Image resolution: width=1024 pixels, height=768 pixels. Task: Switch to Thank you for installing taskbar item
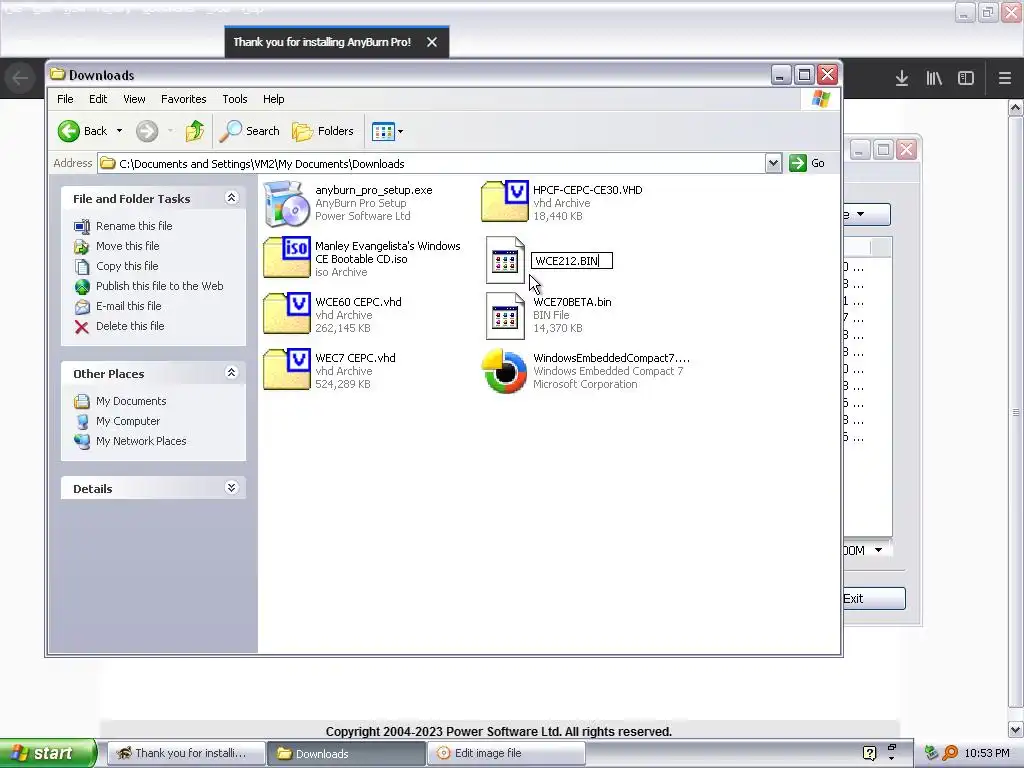click(185, 753)
